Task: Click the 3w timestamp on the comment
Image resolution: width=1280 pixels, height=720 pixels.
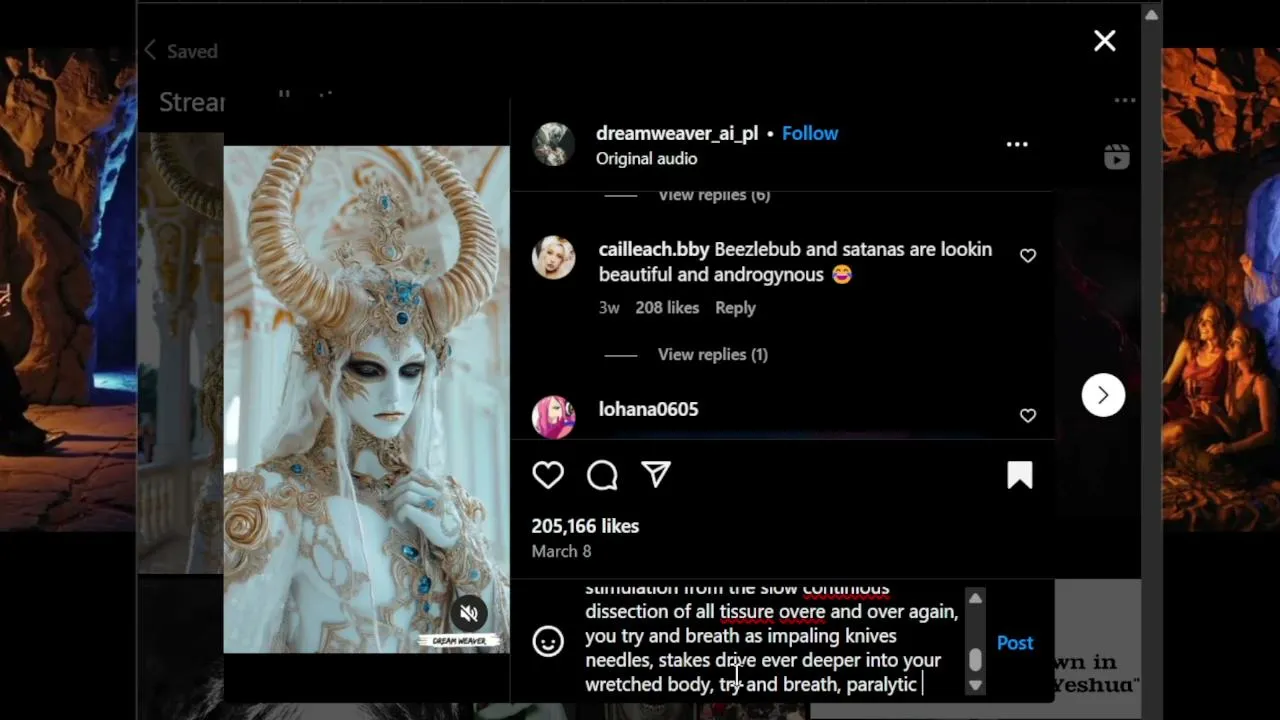Action: 609,308
